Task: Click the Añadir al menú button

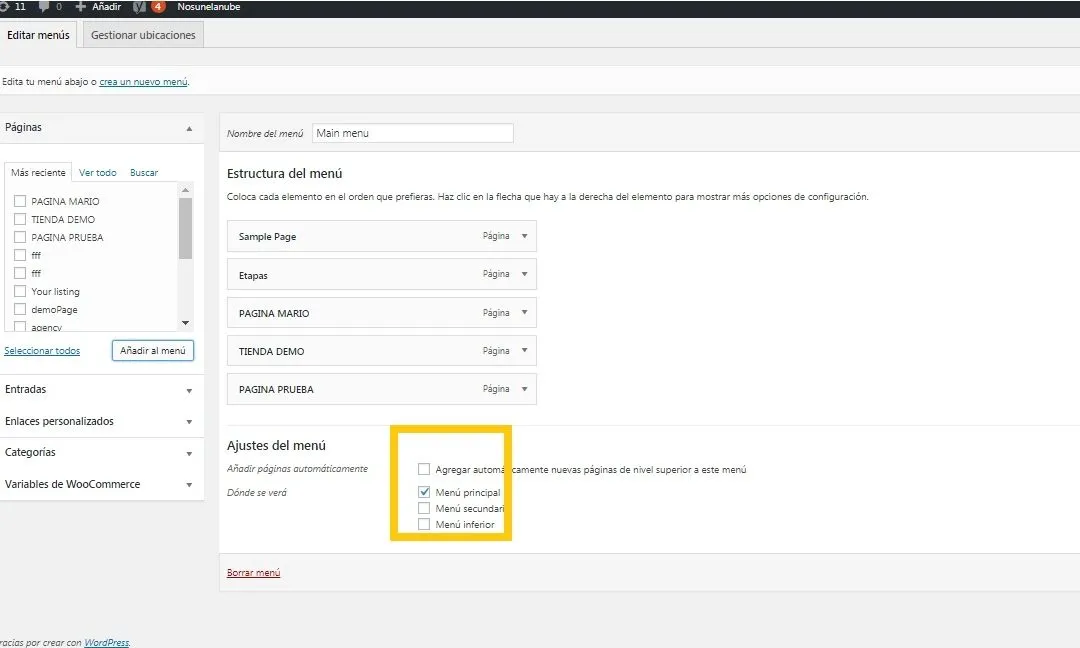Action: tap(152, 351)
